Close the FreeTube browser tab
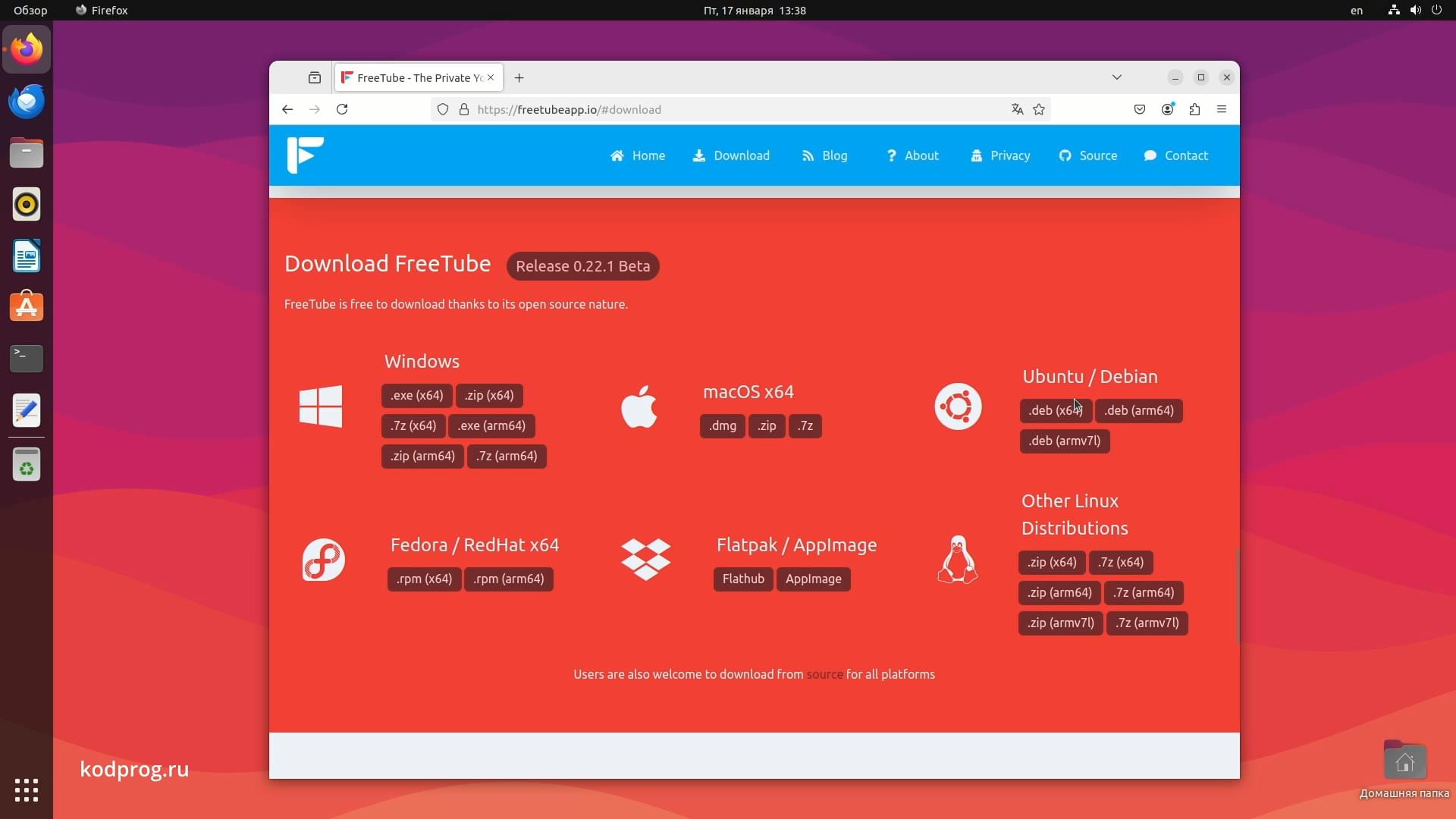The height and width of the screenshot is (819, 1456). click(x=491, y=77)
